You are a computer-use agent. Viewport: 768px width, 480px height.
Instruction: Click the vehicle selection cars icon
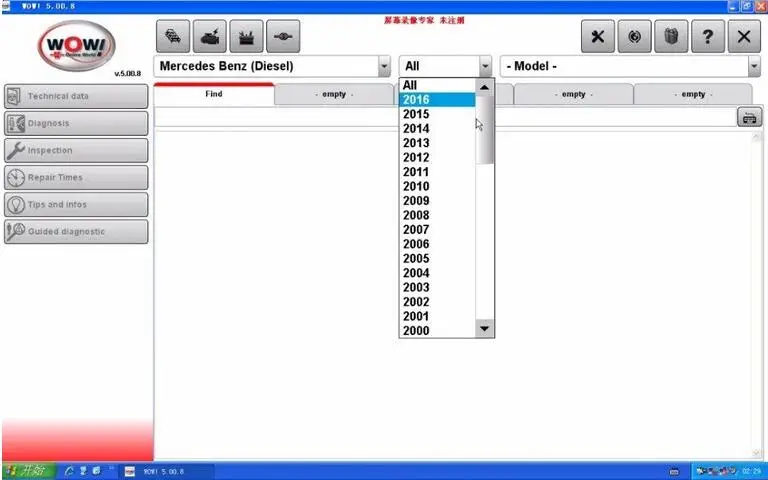[x=173, y=36]
